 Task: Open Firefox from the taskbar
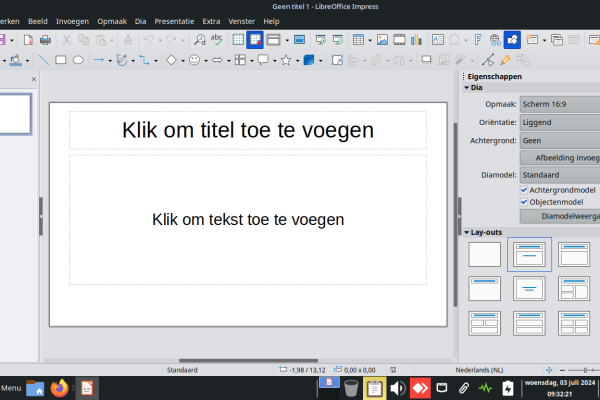point(60,388)
